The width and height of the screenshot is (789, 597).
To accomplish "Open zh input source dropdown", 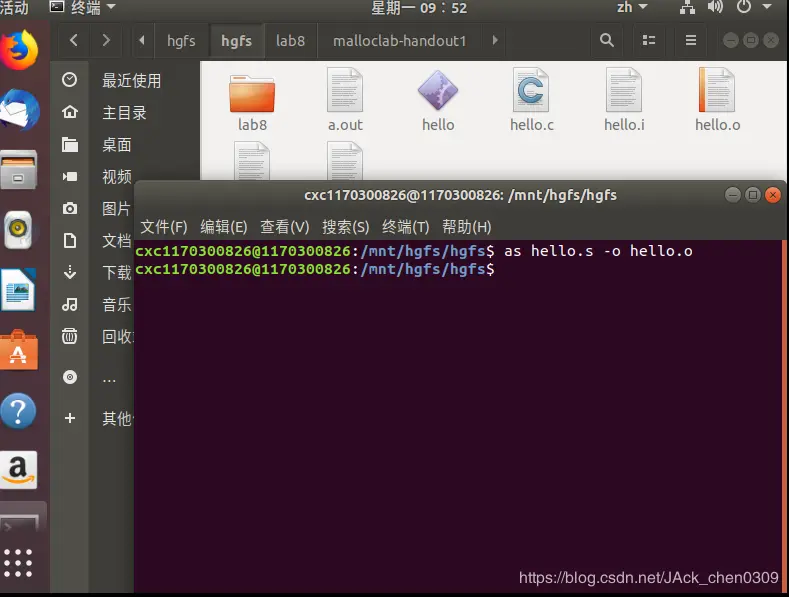I will tap(632, 8).
